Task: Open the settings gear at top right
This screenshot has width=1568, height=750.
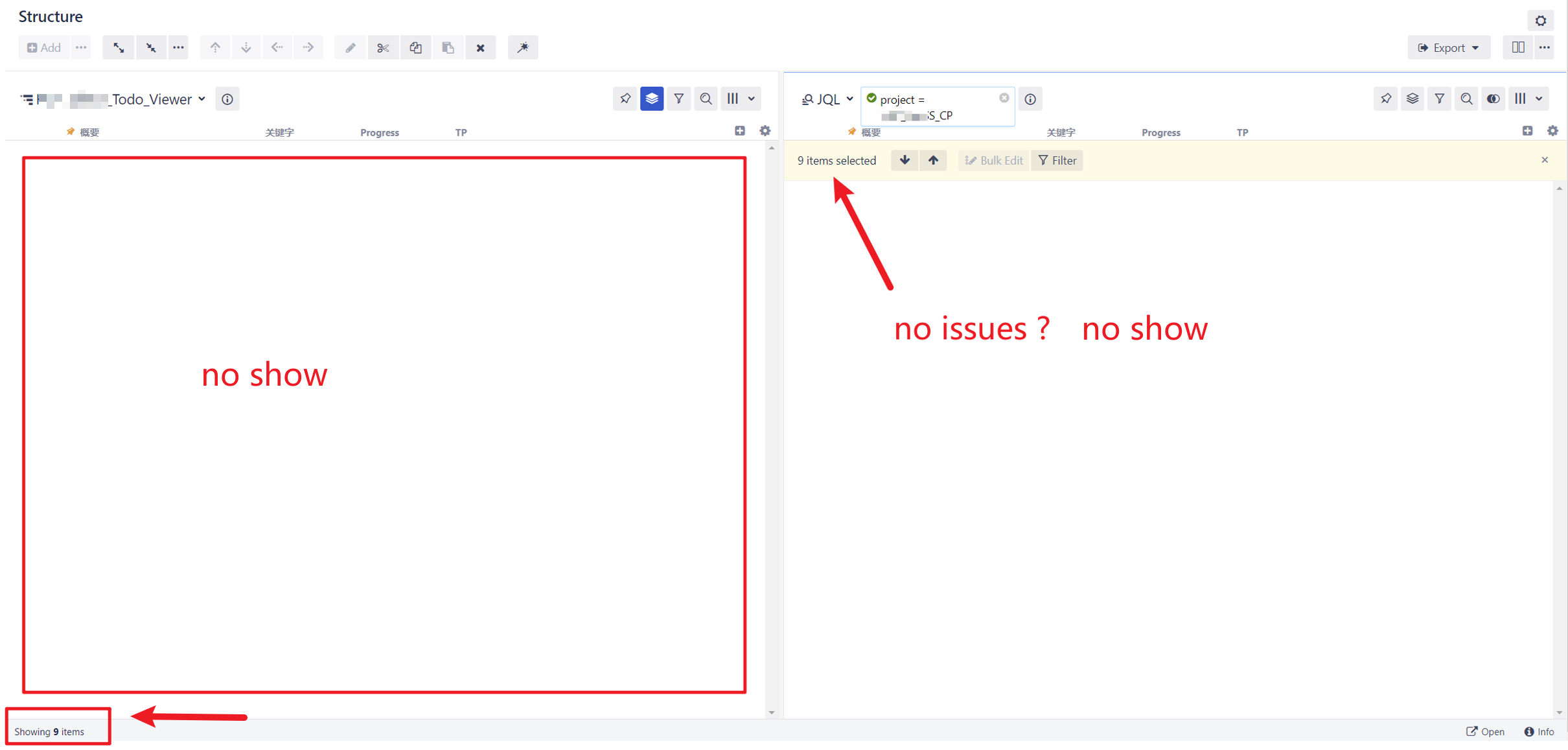Action: (x=1541, y=21)
